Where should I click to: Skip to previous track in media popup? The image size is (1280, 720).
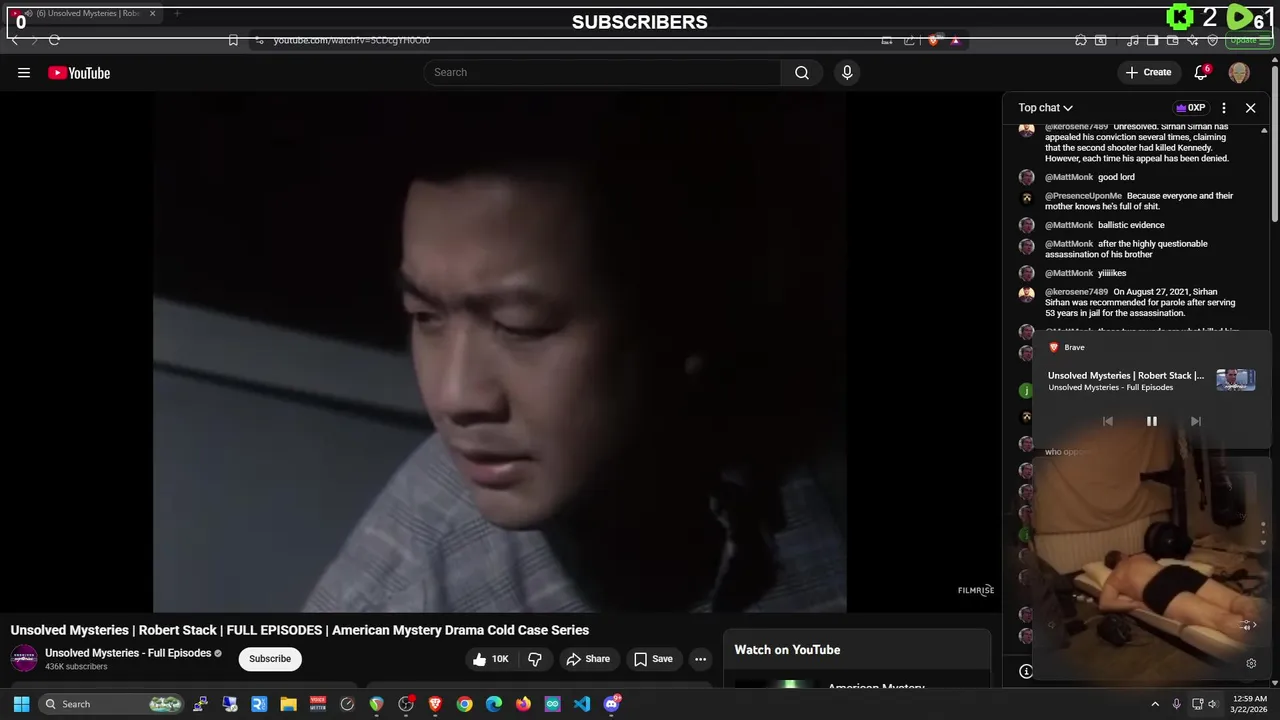[x=1107, y=421]
